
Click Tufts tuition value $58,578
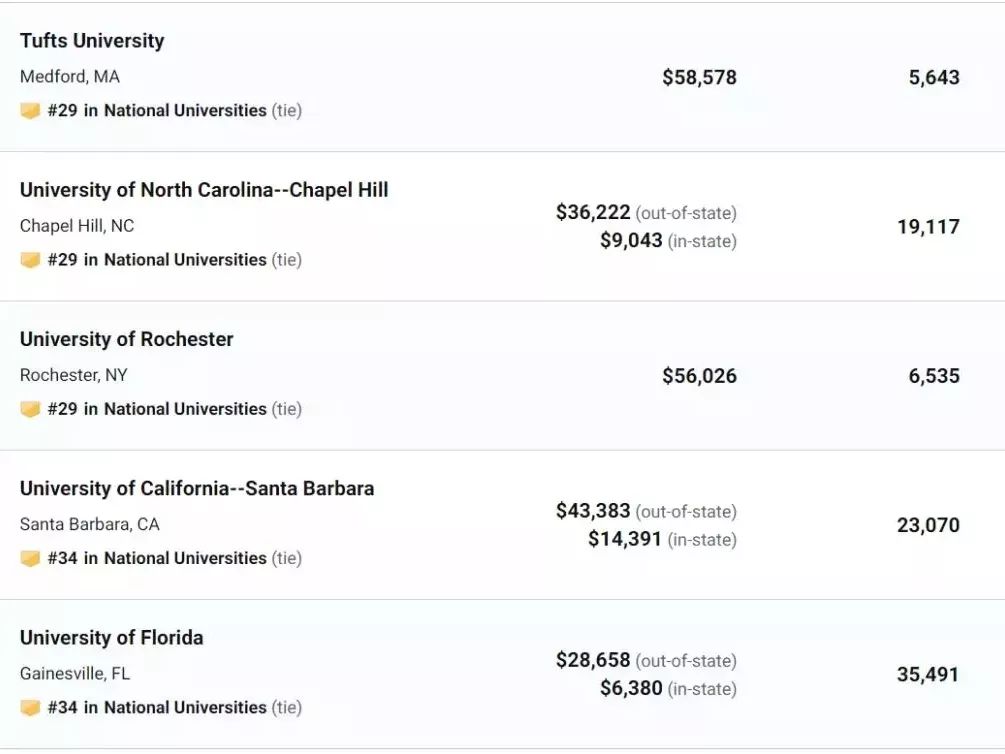[x=699, y=78]
